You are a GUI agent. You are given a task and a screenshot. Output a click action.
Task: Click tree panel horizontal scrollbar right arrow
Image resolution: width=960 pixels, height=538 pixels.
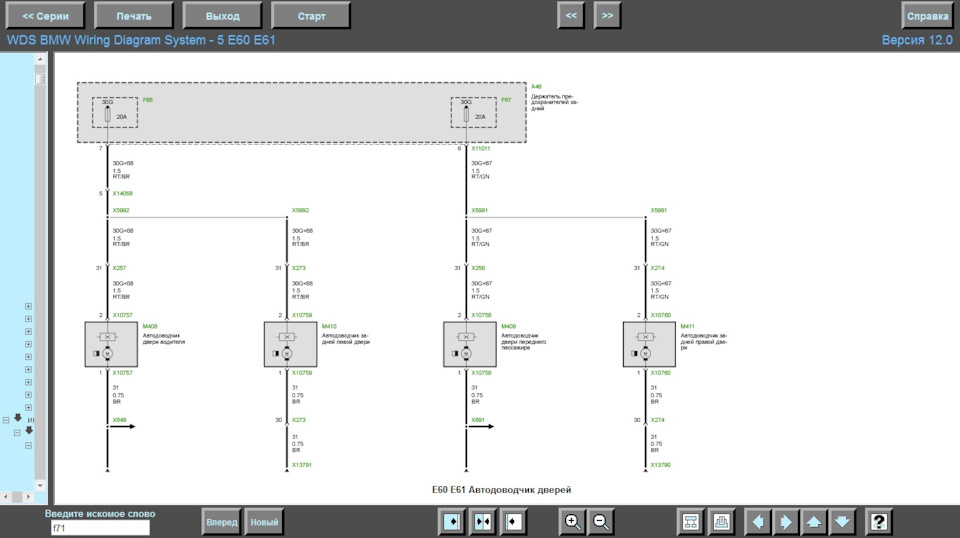28,497
